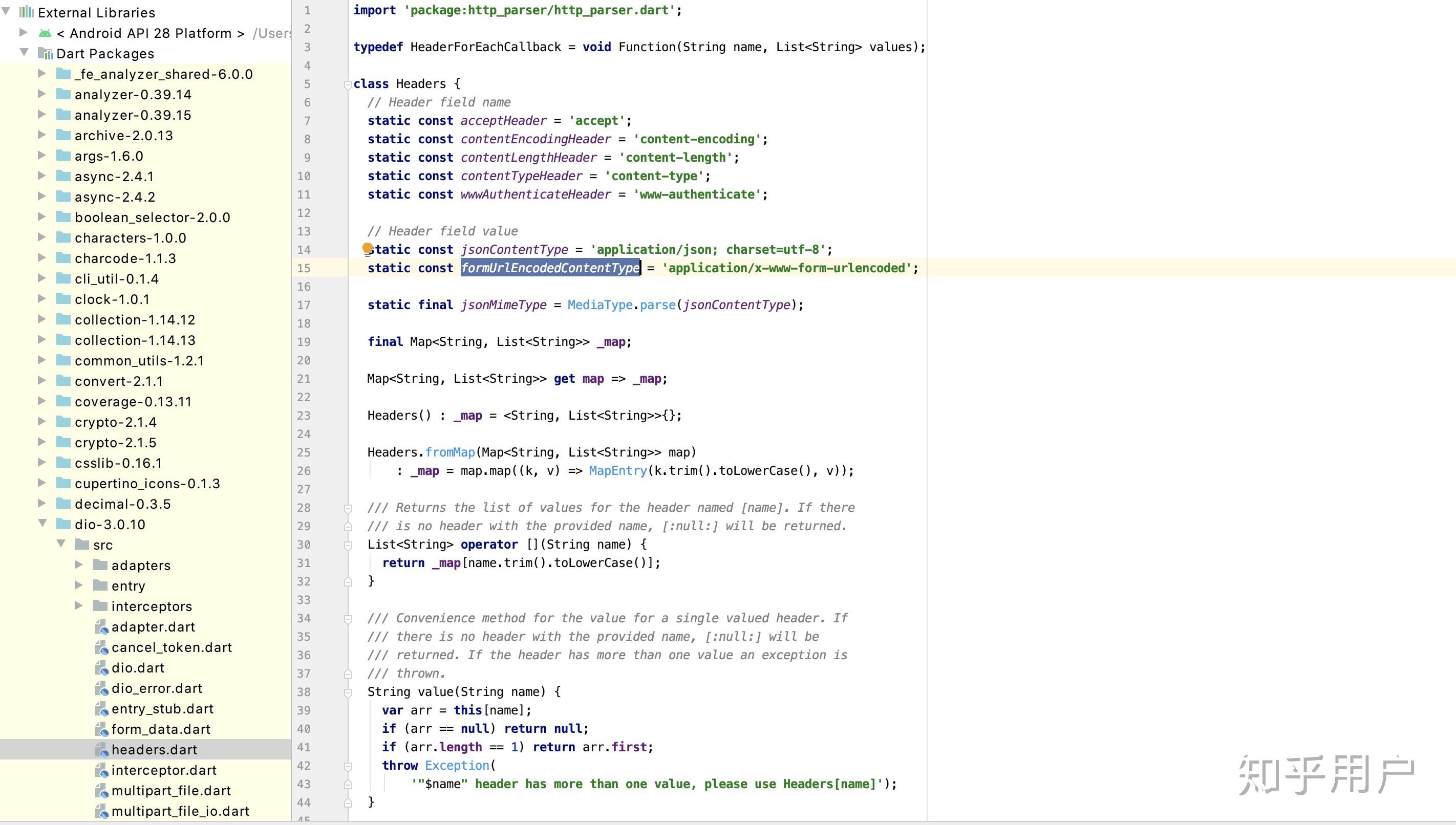This screenshot has width=1456, height=825.
Task: Click the Android API 28 Platform icon
Action: 45,33
